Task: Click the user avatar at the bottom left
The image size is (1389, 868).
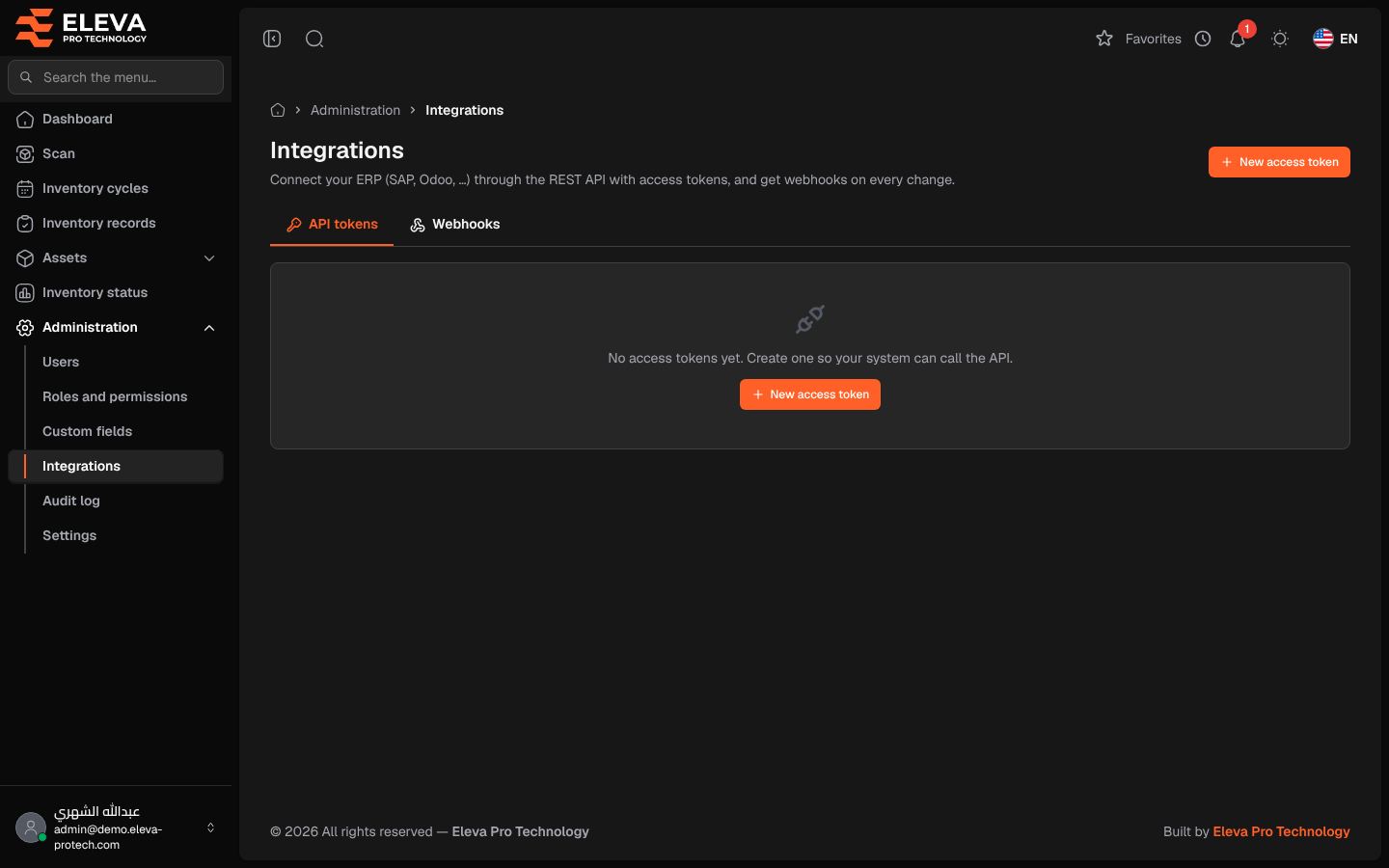Action: pyautogui.click(x=31, y=827)
